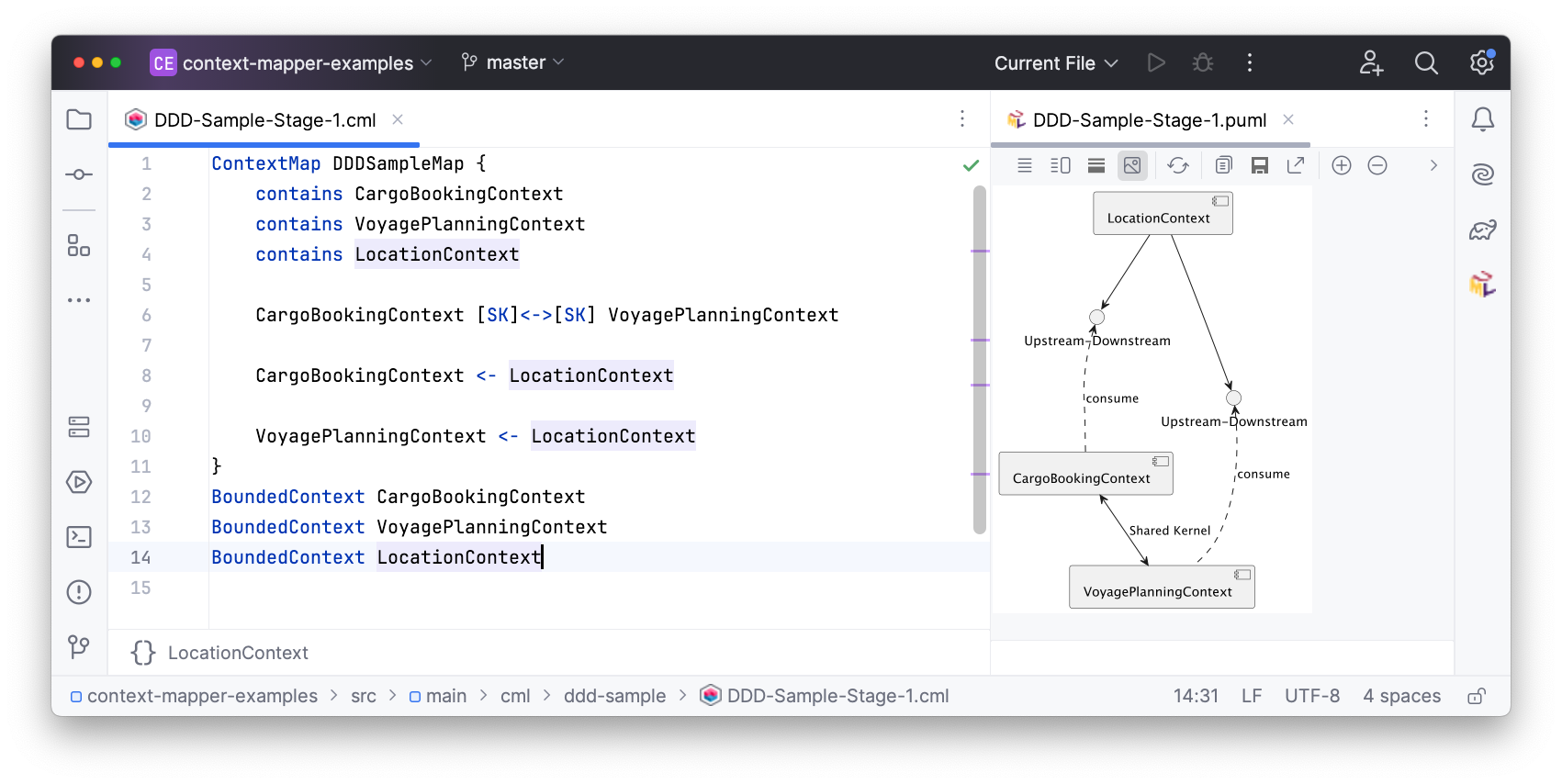Refresh the PlantUML diagram
This screenshot has height=784, width=1562.
1178,165
